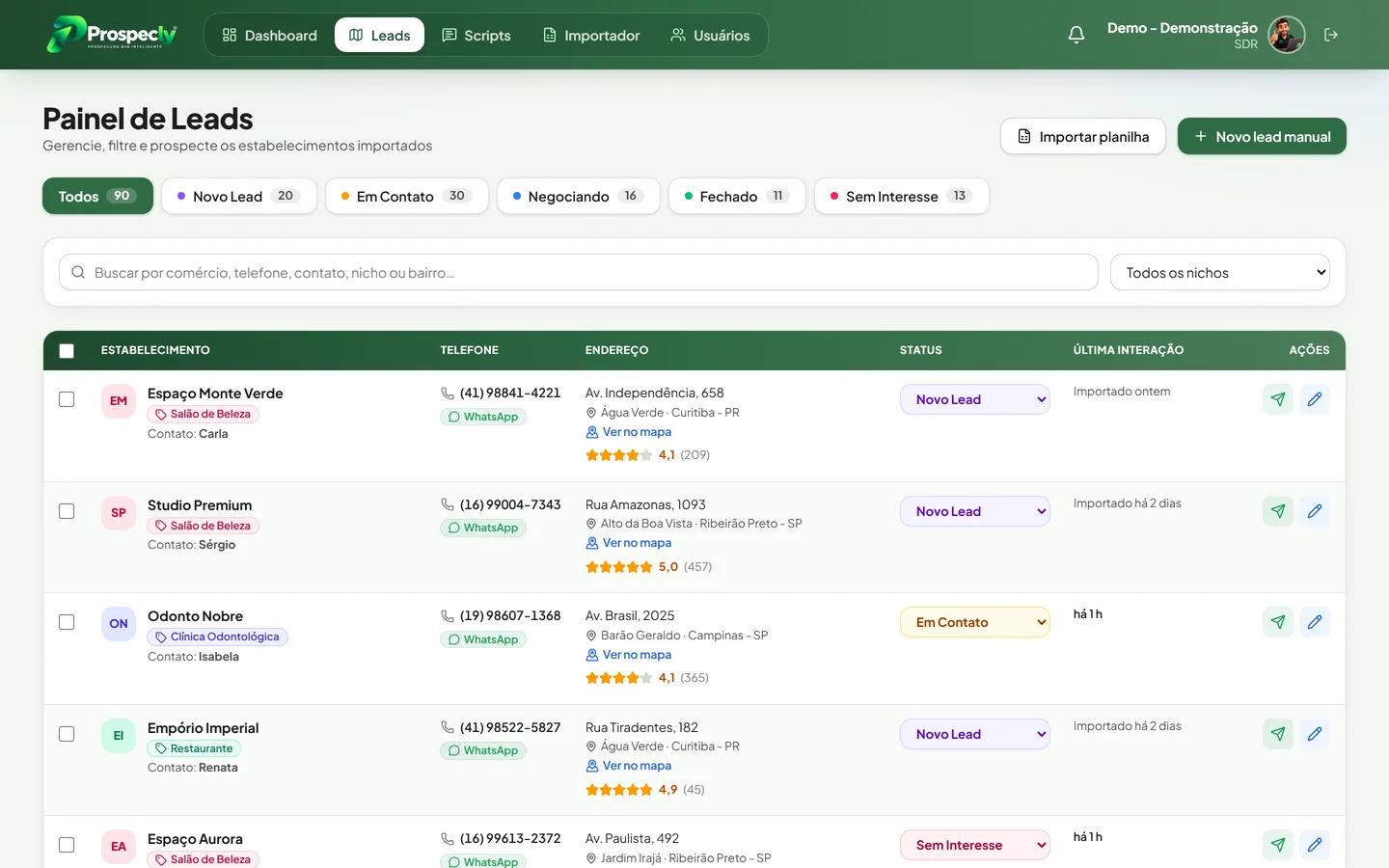Edit the Espaço Monte Verde lead
Image resolution: width=1389 pixels, height=868 pixels.
pos(1315,399)
